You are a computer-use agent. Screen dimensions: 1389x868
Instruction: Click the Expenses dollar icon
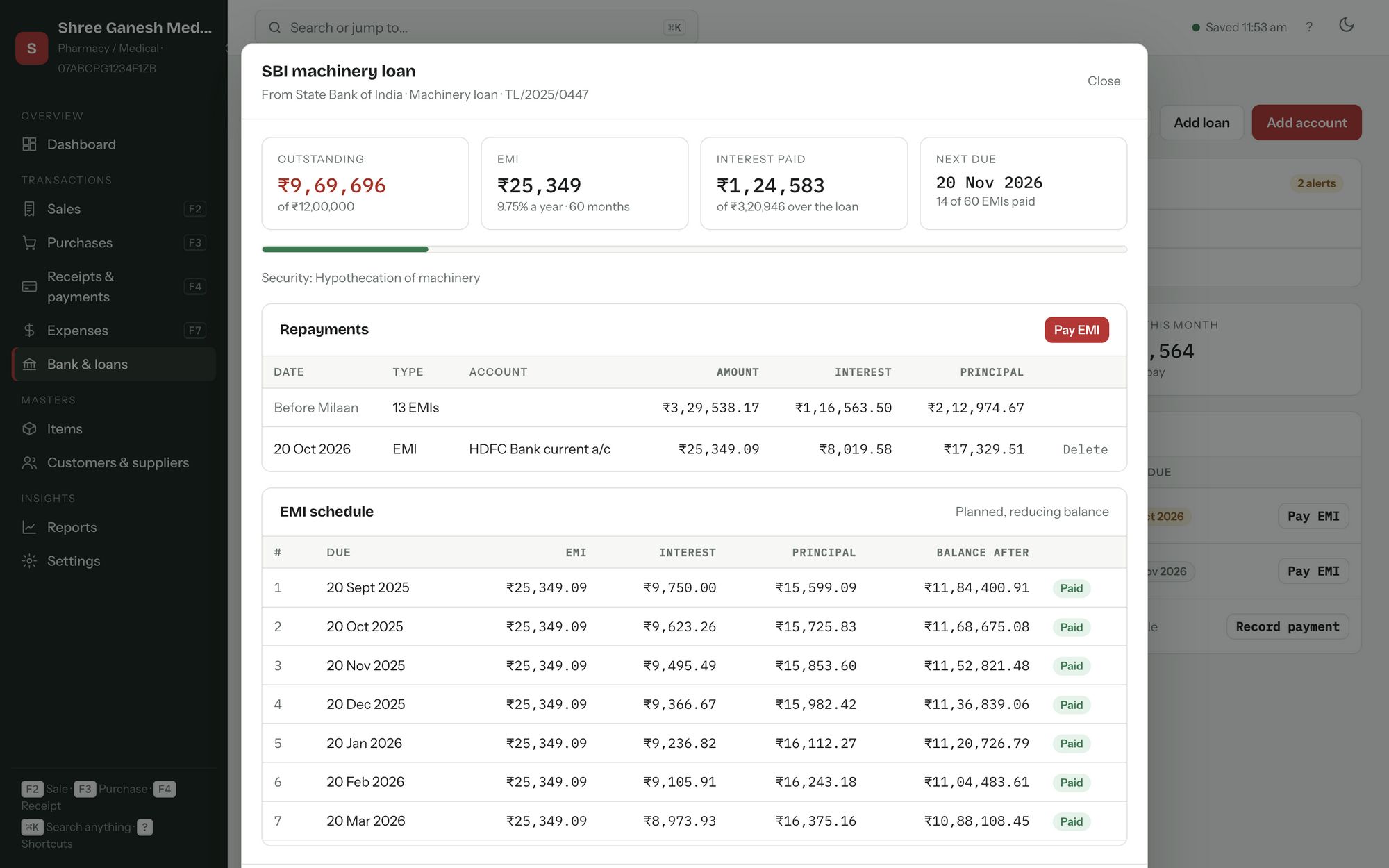29,331
